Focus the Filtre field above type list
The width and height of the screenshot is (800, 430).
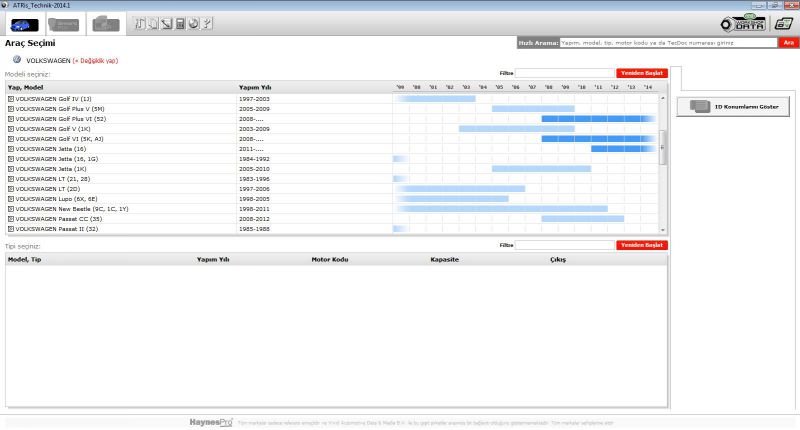click(x=565, y=245)
